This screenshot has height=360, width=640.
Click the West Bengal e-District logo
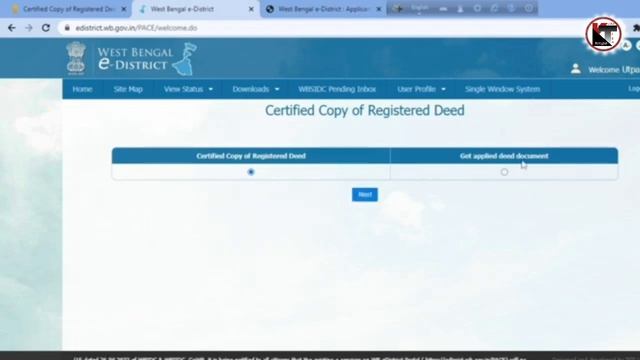pyautogui.click(x=148, y=59)
